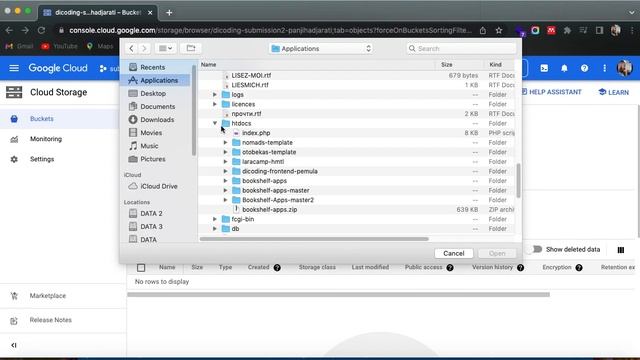This screenshot has height=360, width=640.
Task: Activate Cloud Shell terminal icon
Action: (544, 69)
